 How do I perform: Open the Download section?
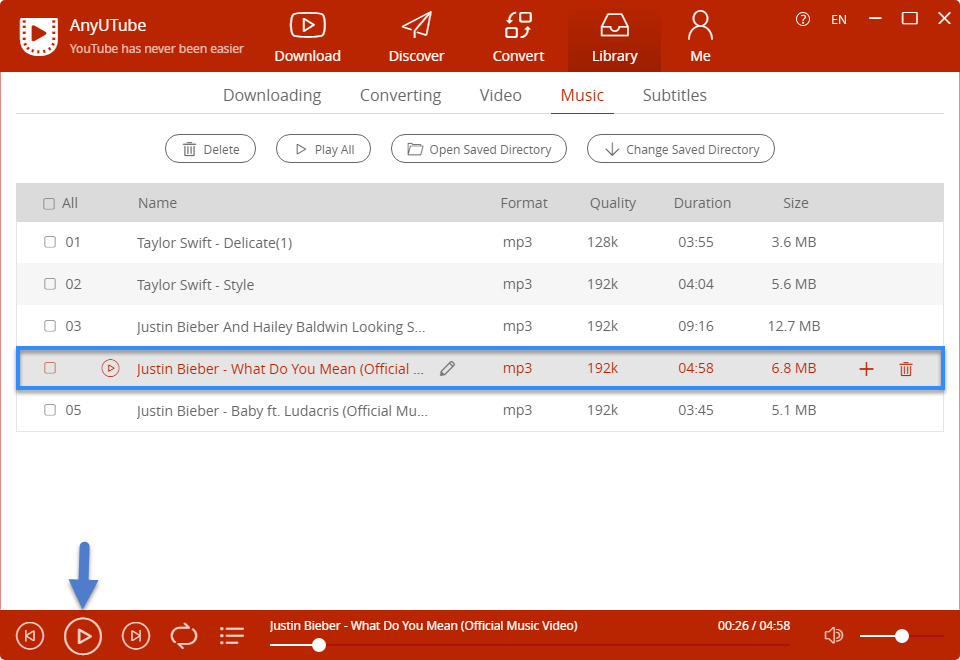click(307, 37)
